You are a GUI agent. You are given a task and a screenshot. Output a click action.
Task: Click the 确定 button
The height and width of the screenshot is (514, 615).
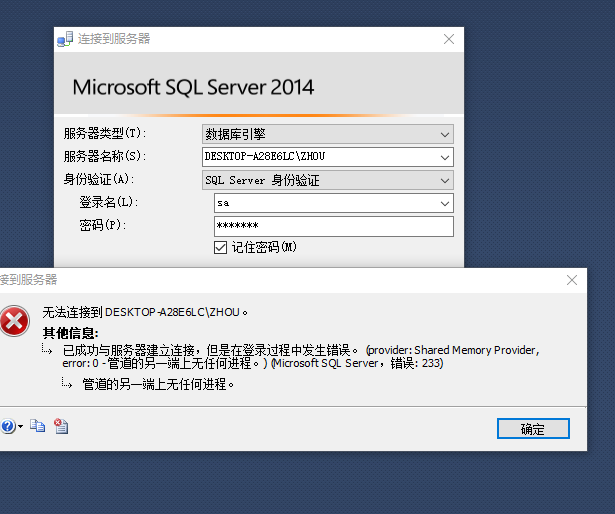coord(533,428)
